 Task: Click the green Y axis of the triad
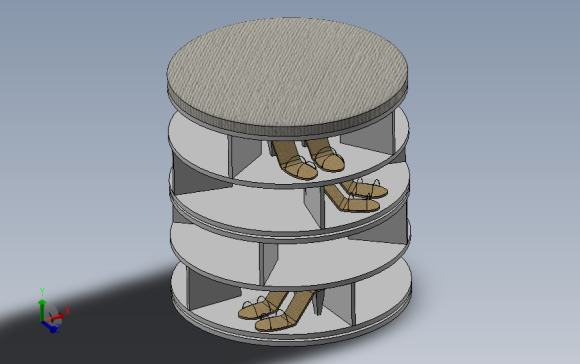click(x=42, y=310)
